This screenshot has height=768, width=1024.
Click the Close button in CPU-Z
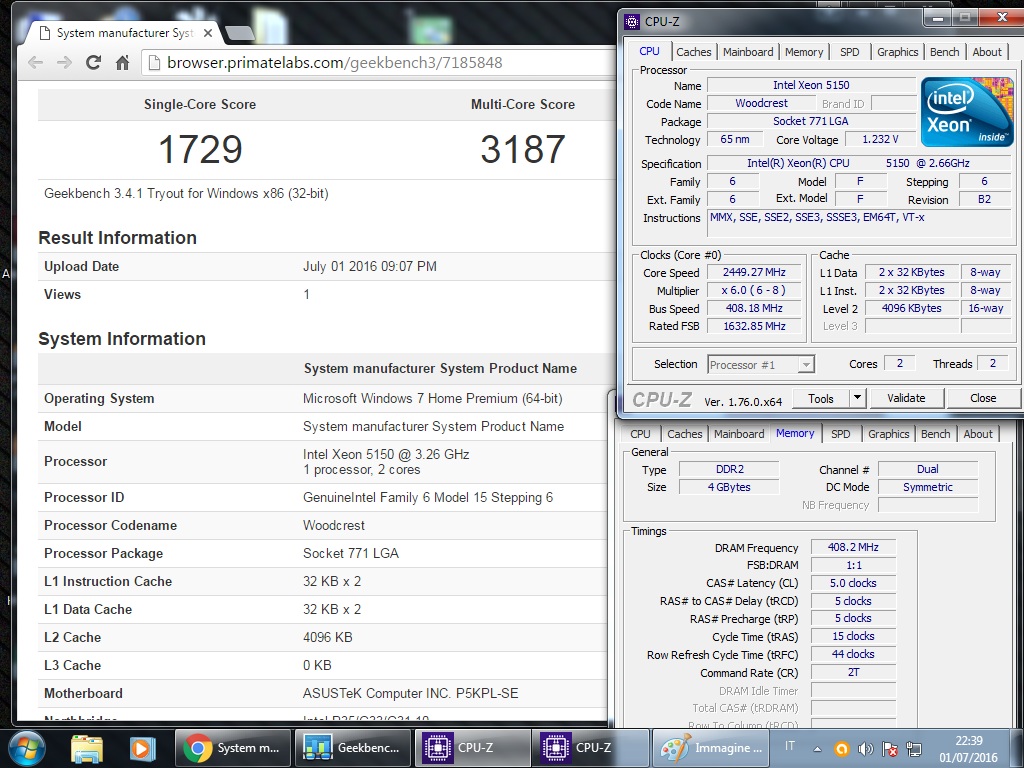pyautogui.click(x=983, y=398)
